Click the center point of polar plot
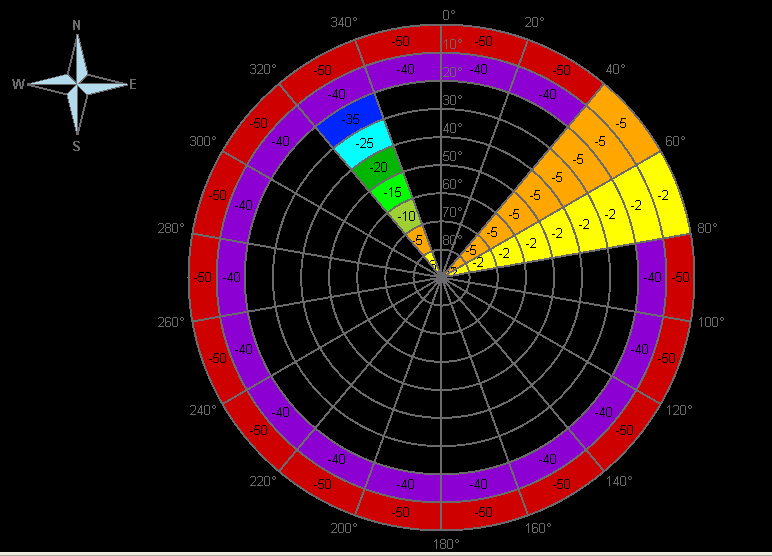 point(441,278)
